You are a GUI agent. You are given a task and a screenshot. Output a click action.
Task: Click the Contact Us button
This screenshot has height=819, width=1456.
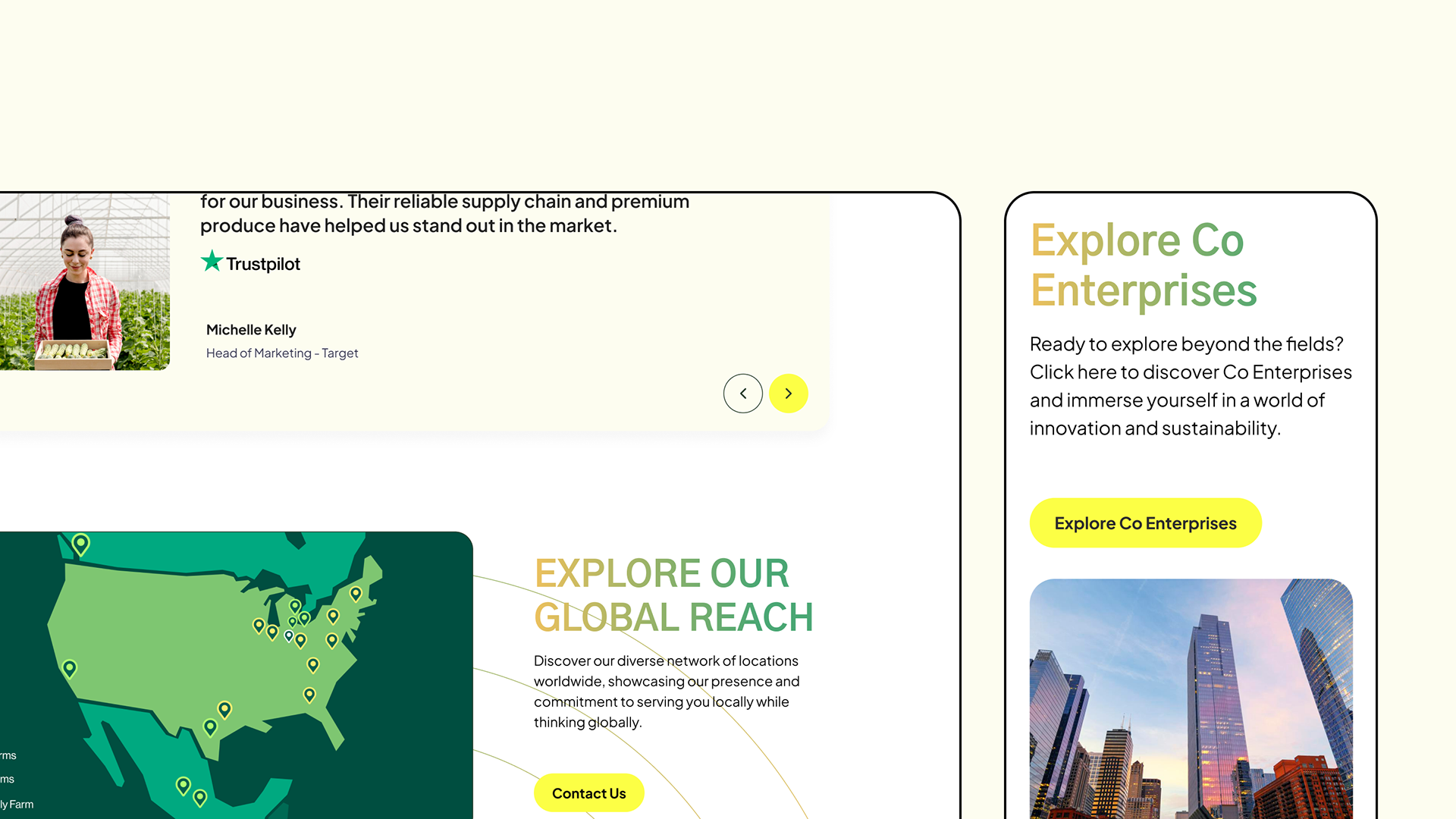pos(589,793)
